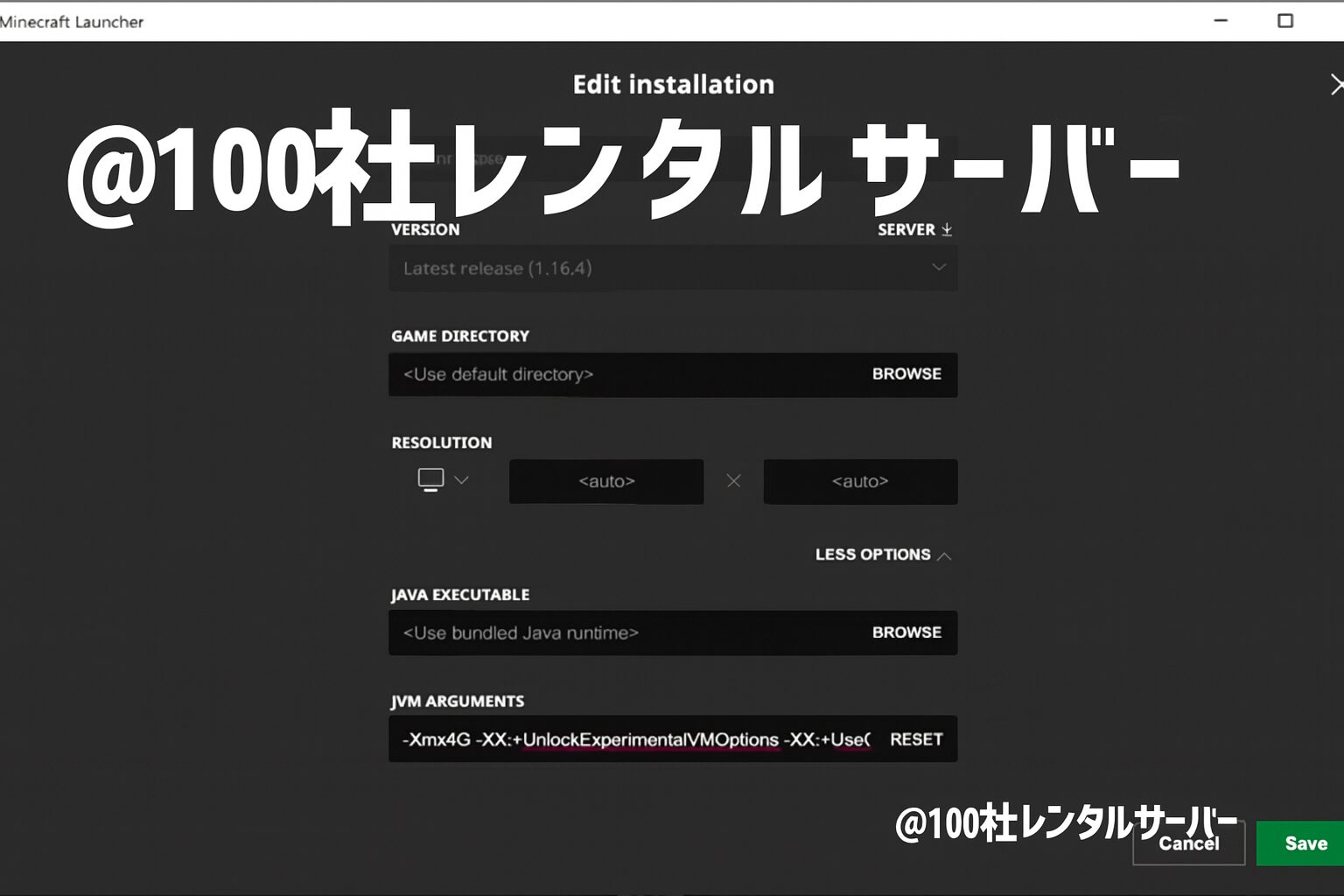This screenshot has height=896, width=1344.
Task: Click the Server download link
Action: pos(914,229)
